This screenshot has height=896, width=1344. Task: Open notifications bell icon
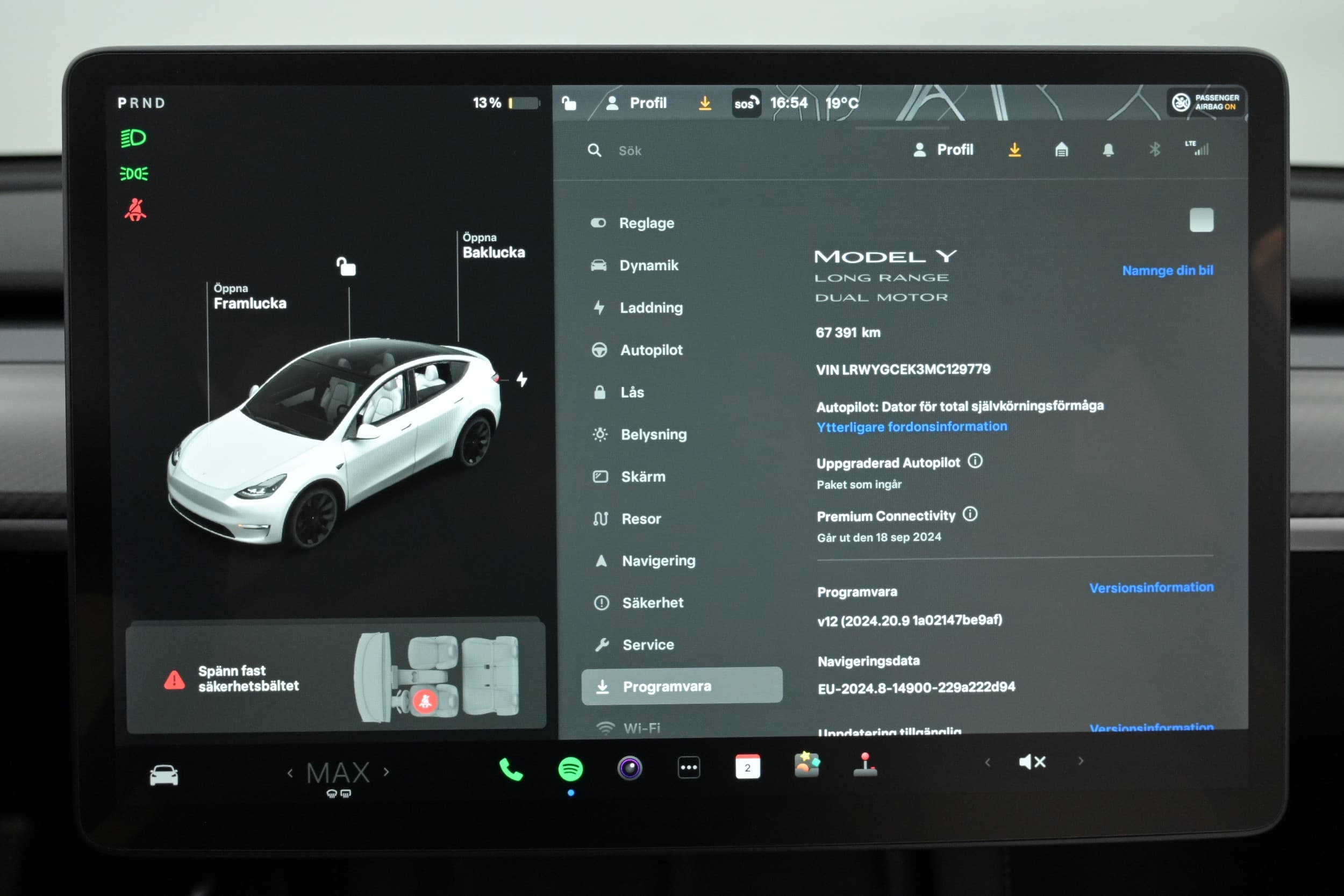[1108, 150]
